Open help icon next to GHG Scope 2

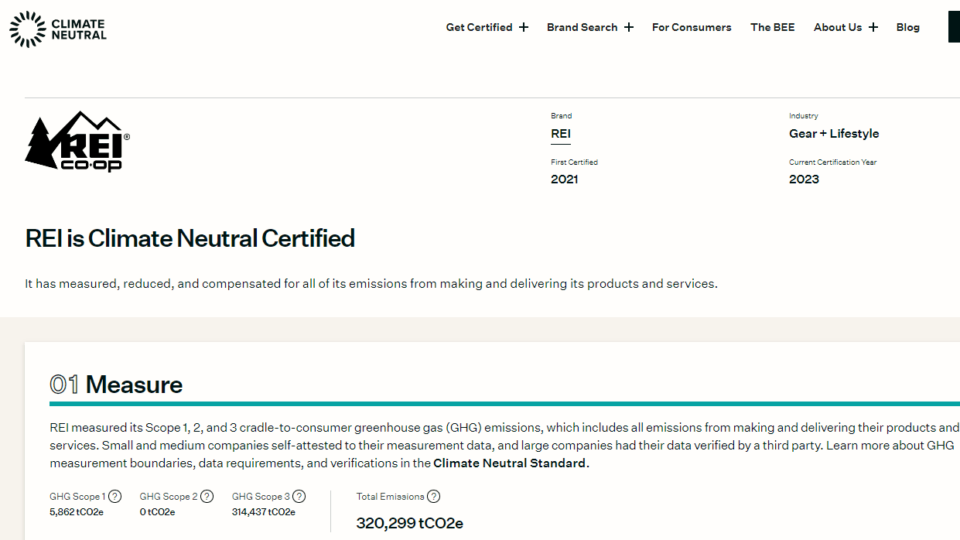click(x=207, y=497)
